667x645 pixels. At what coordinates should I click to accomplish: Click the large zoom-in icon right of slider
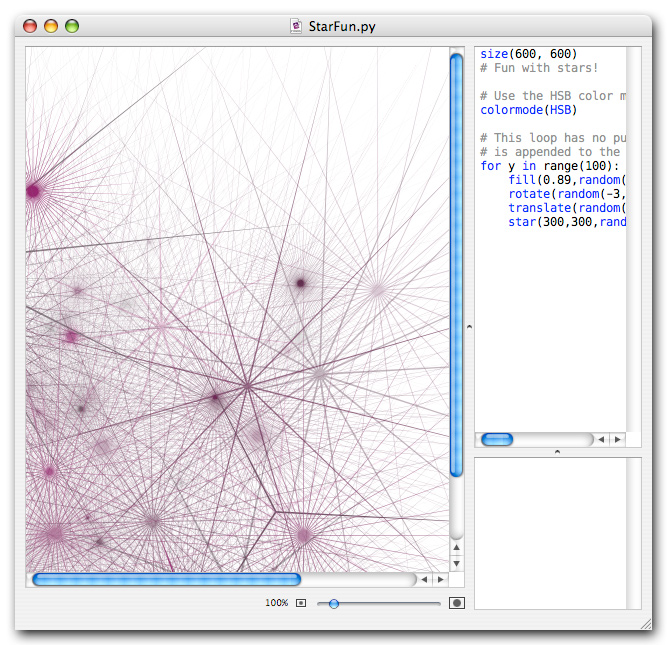tap(457, 603)
